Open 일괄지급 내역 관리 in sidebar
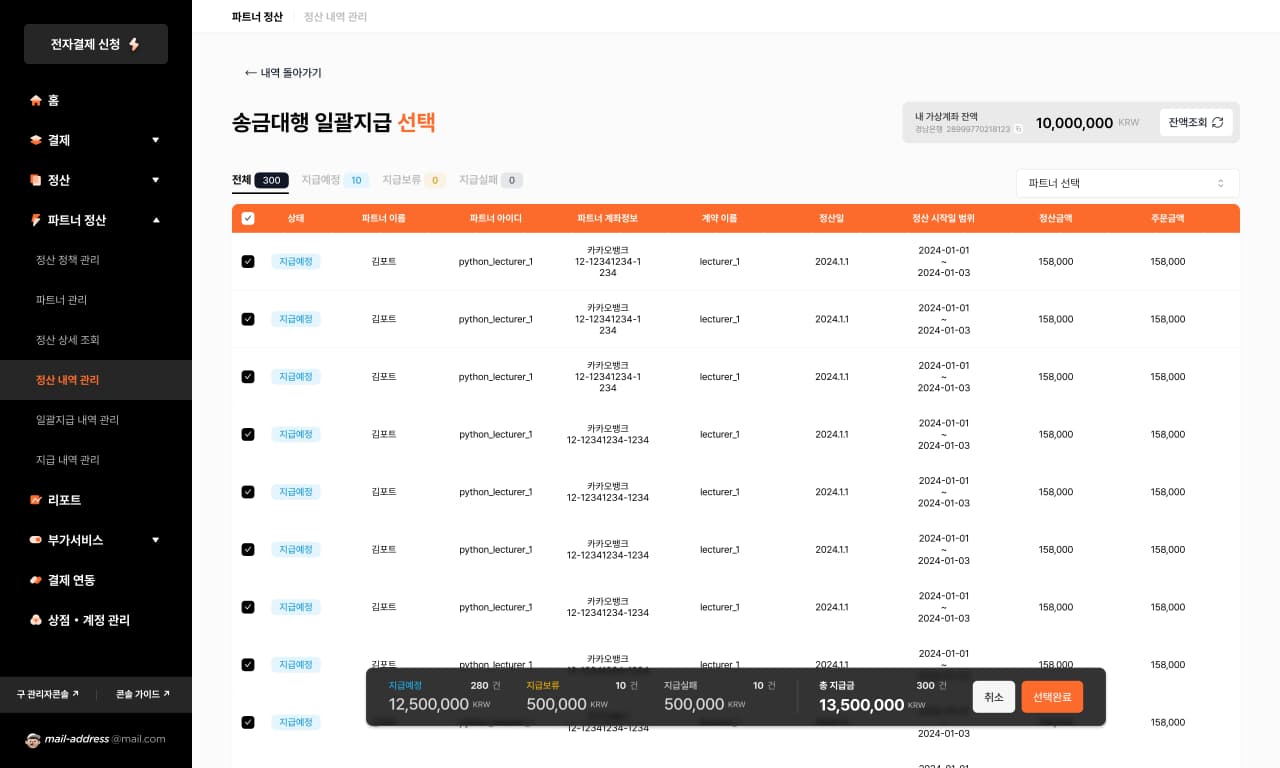Viewport: 1280px width, 768px height. pyautogui.click(x=77, y=420)
